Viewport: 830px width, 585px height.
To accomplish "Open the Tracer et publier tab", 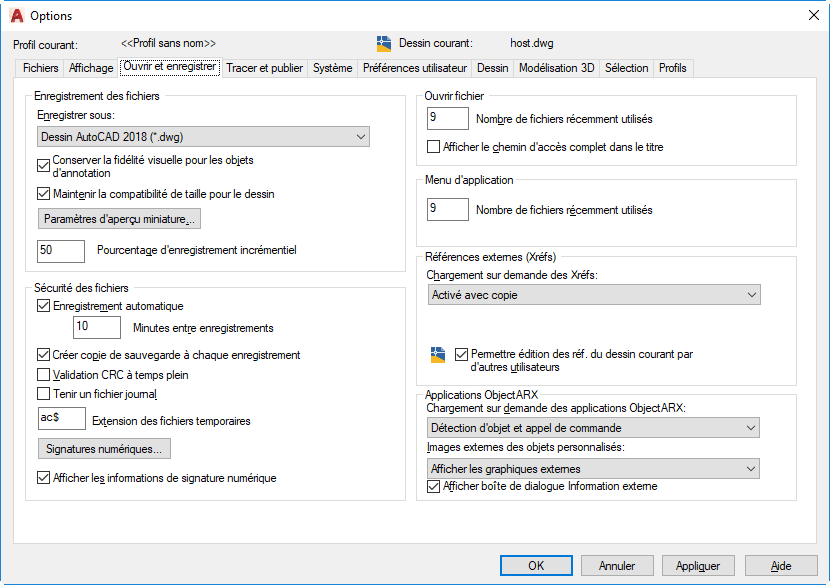I will pos(265,68).
